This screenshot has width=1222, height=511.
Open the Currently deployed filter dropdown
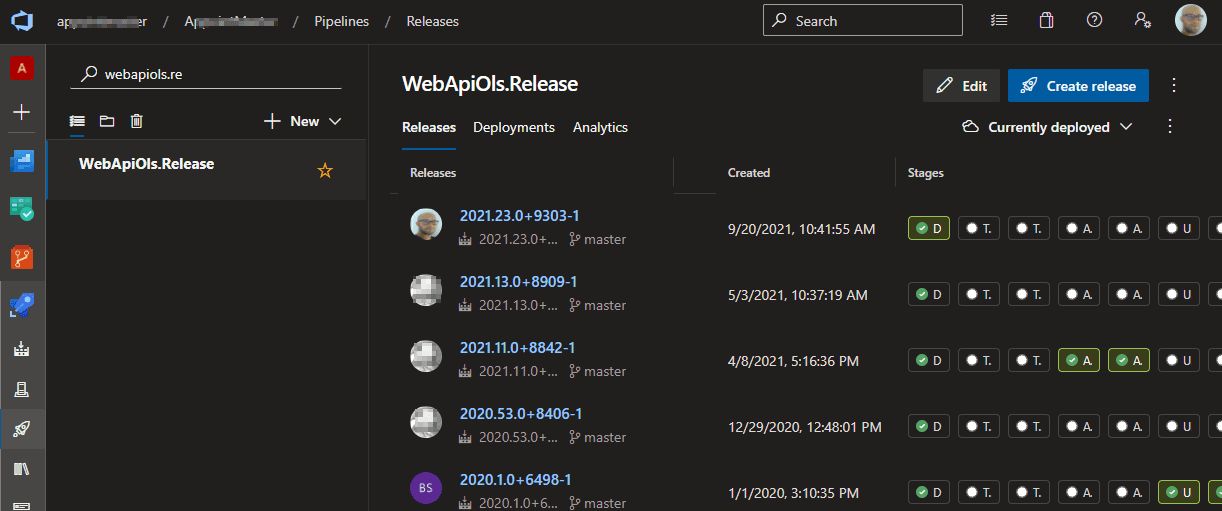1048,127
